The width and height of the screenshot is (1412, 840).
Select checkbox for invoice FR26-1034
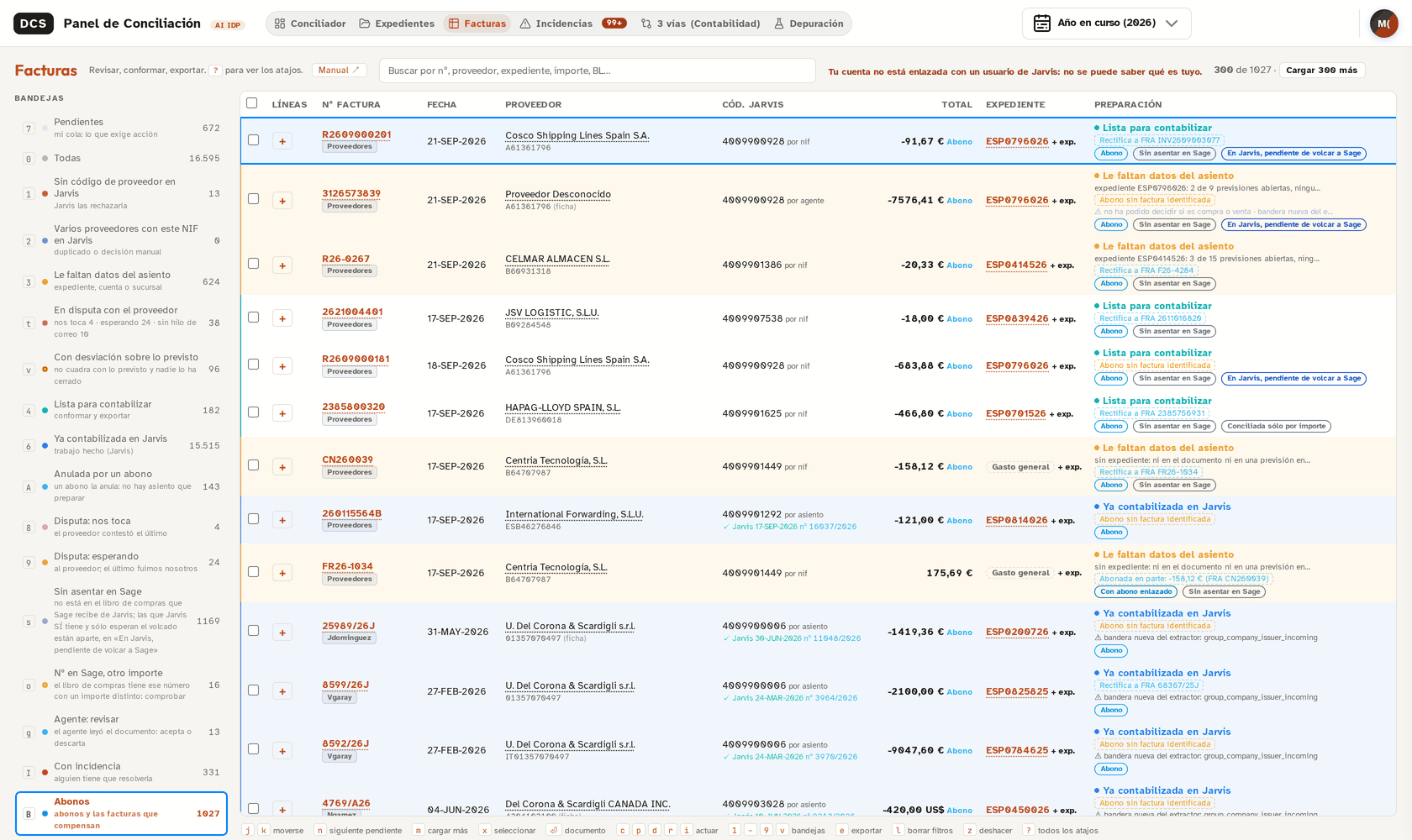pos(253,572)
